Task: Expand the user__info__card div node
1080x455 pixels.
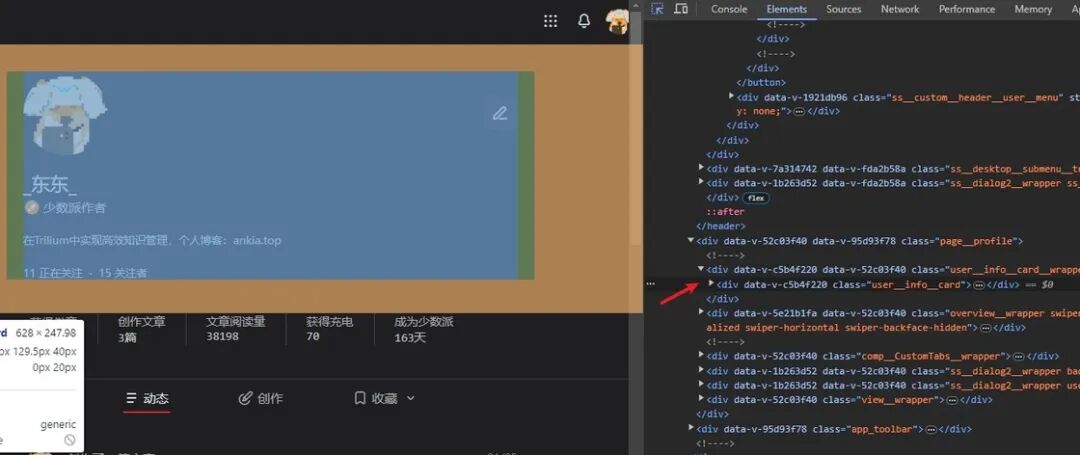Action: pos(712,283)
